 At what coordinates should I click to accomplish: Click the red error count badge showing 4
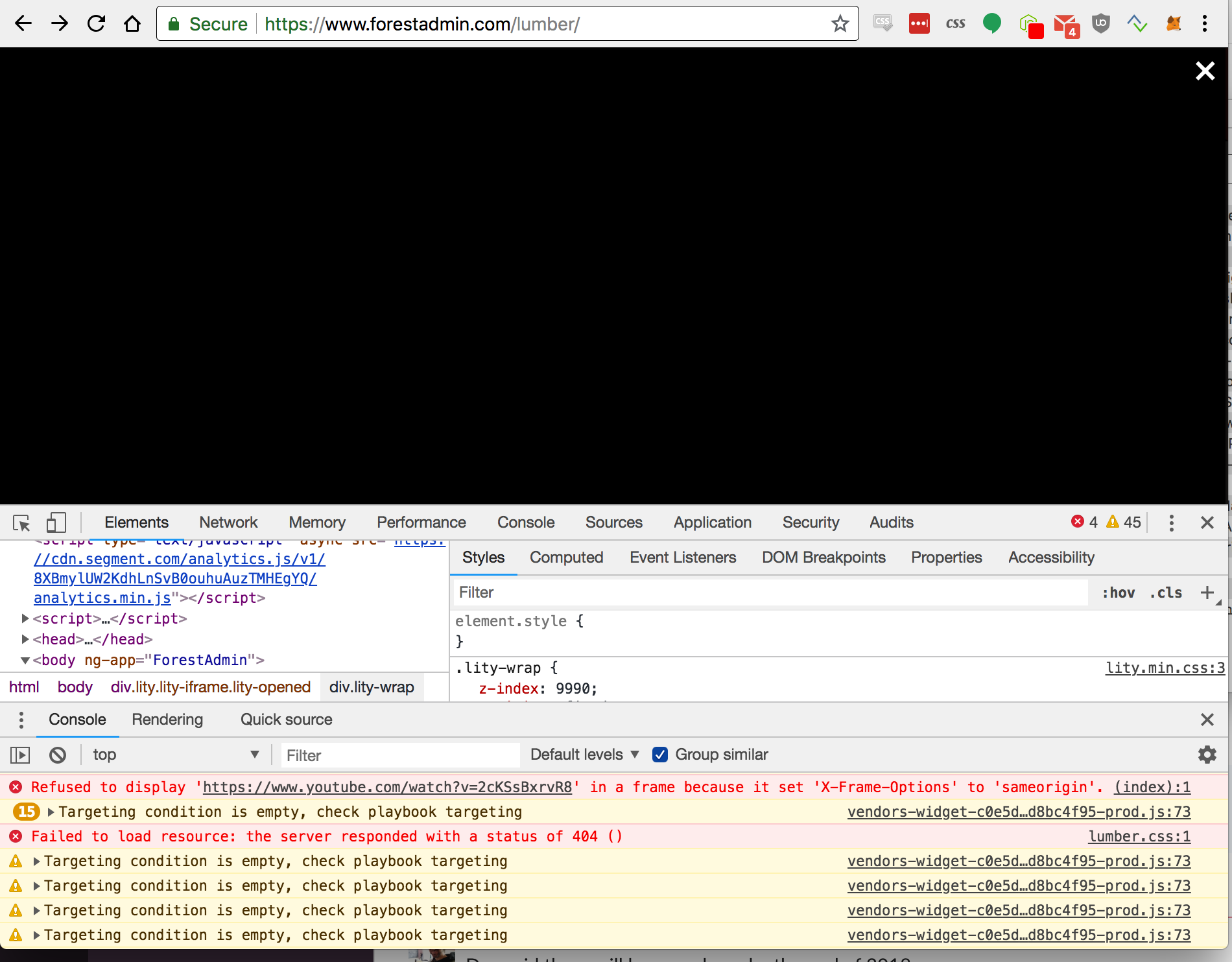coord(1085,521)
